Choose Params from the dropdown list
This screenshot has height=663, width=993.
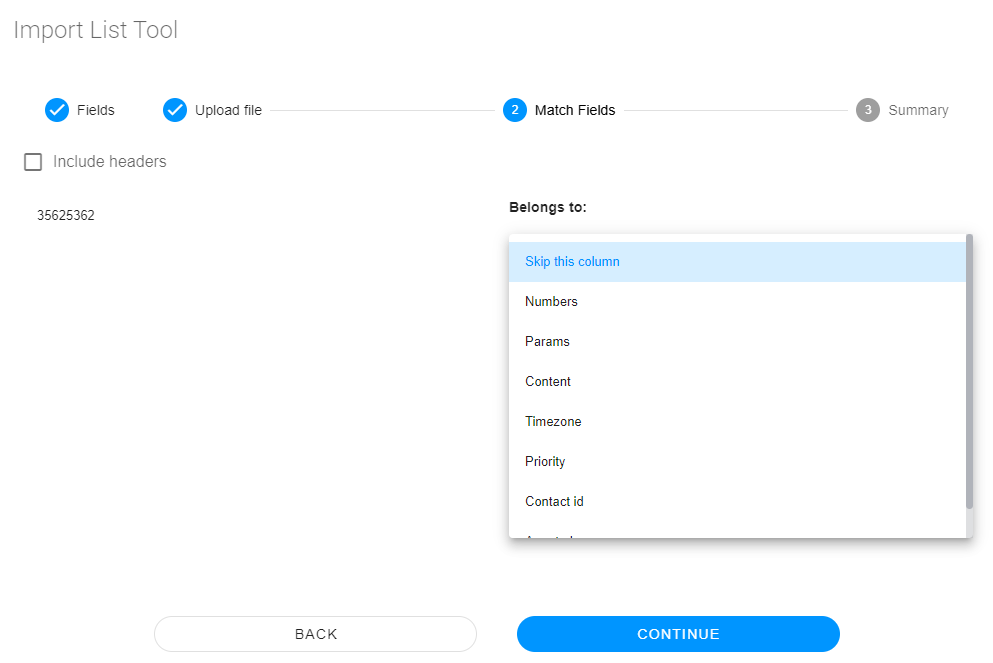[547, 342]
